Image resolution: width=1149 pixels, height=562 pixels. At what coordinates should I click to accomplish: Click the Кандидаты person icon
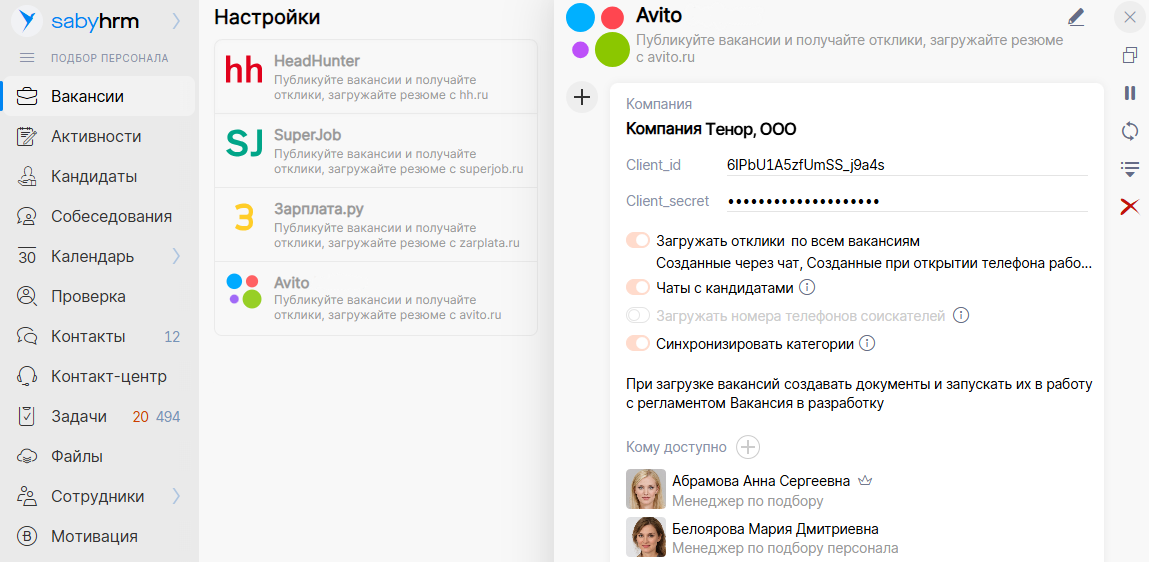point(27,177)
